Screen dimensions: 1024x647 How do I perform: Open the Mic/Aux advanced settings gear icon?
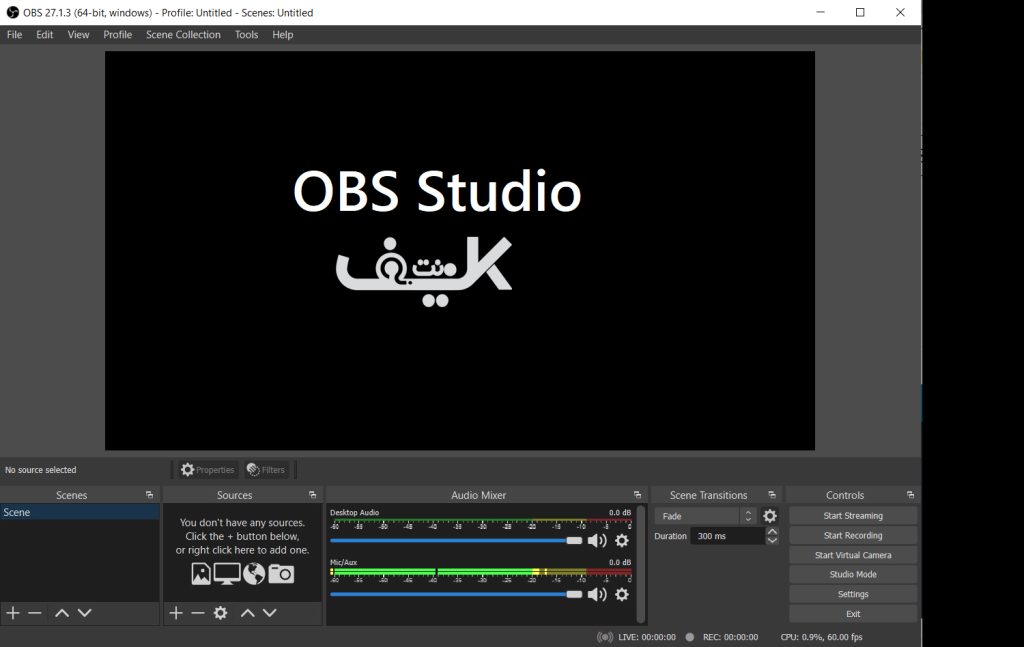tap(622, 594)
